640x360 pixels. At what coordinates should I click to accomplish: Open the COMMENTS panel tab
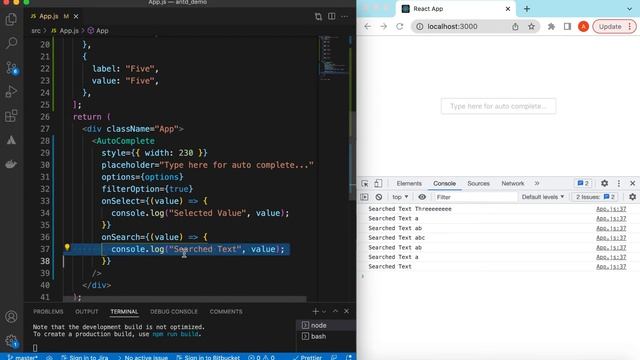(x=226, y=311)
